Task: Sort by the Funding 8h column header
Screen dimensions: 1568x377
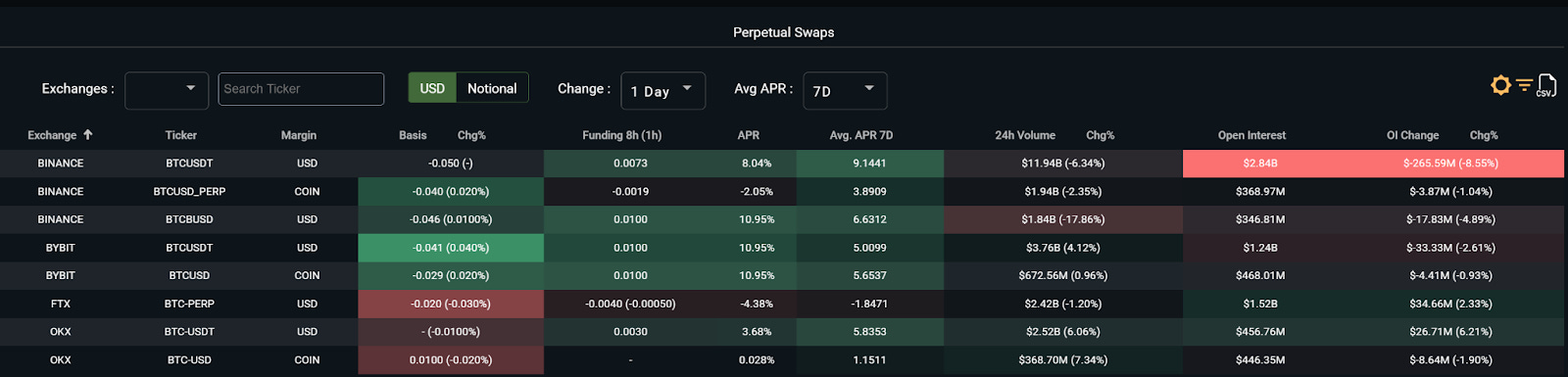Action: point(621,135)
